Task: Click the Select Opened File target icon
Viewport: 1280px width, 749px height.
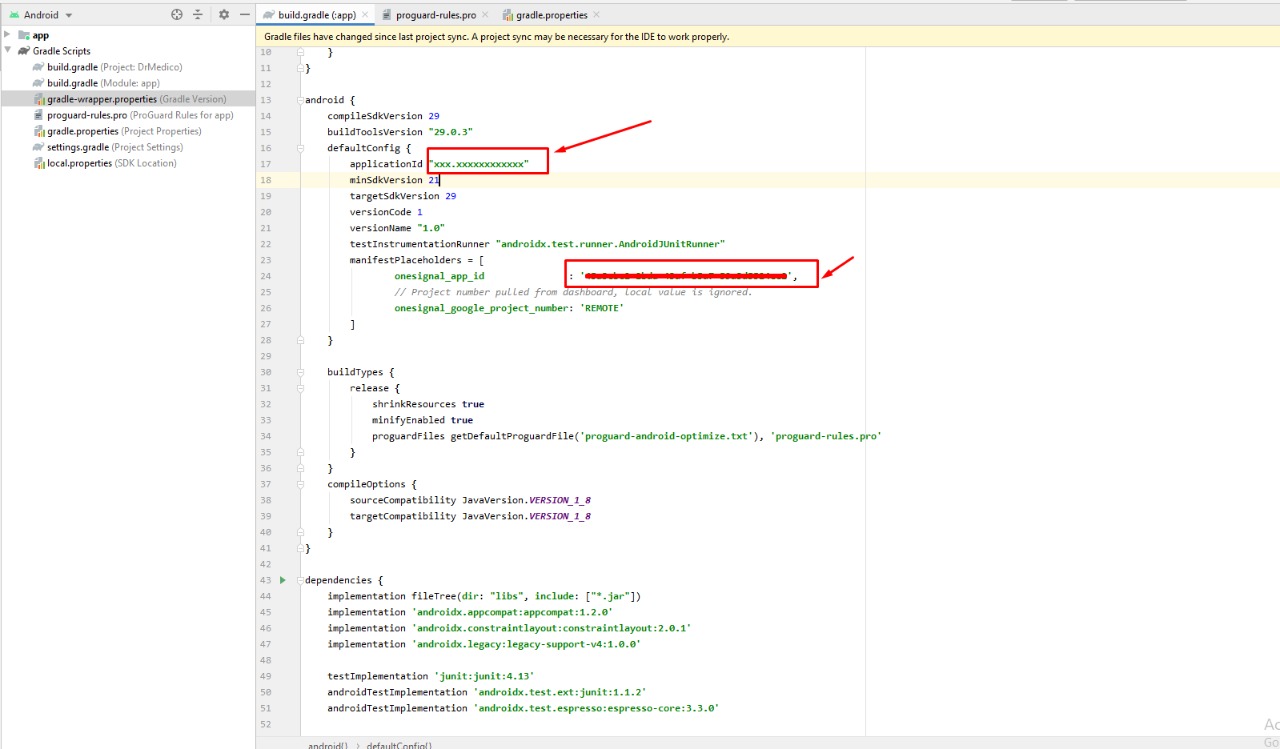Action: 177,15
